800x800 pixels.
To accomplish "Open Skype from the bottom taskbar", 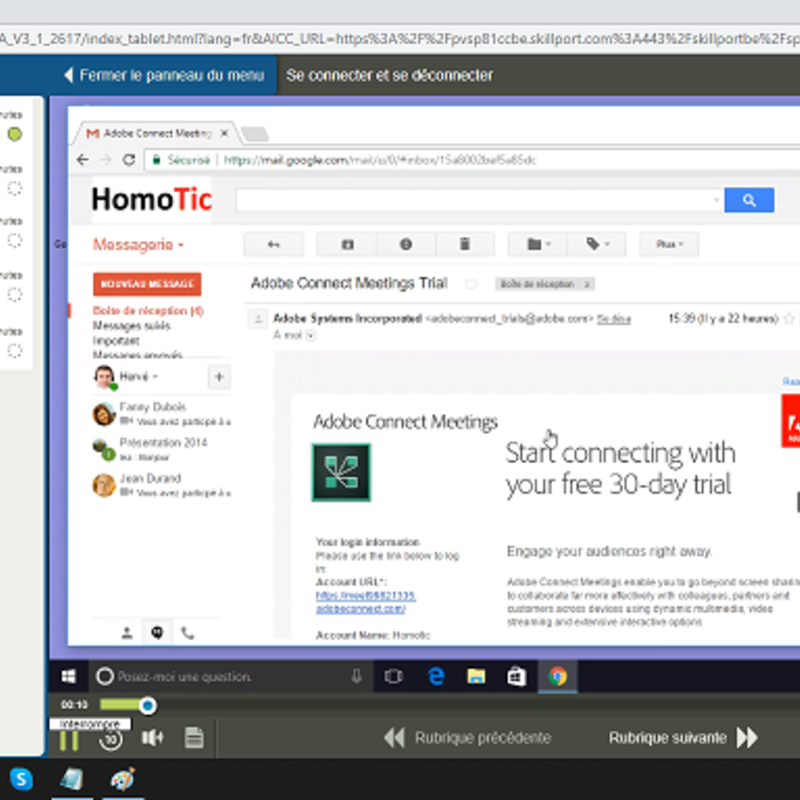I will tap(21, 779).
